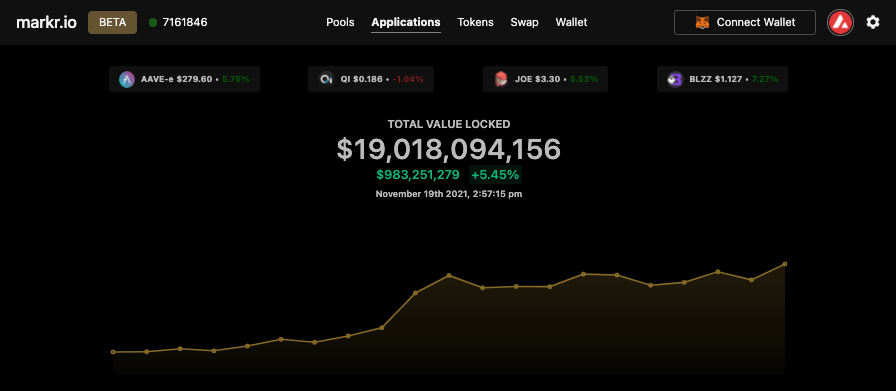Click the Avalanche network icon
Screen dimensions: 896x391
pos(841,22)
